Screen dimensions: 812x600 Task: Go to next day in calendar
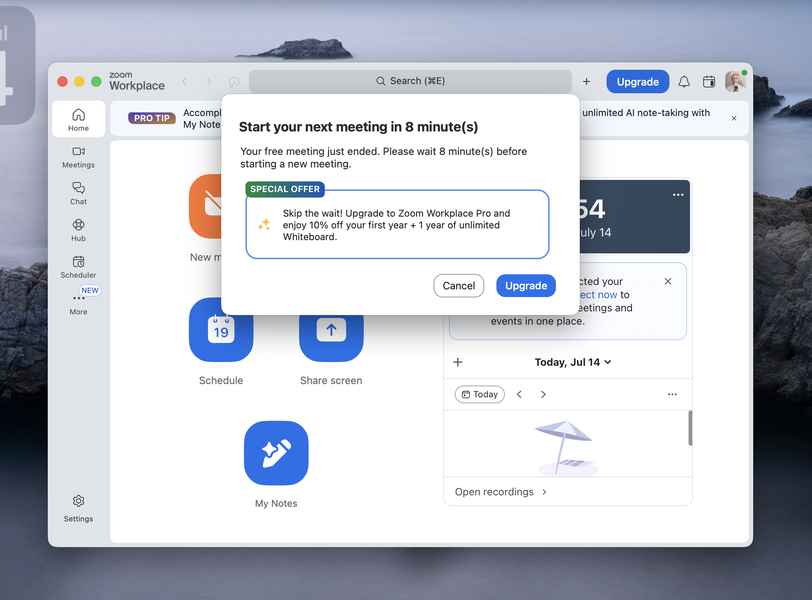543,394
